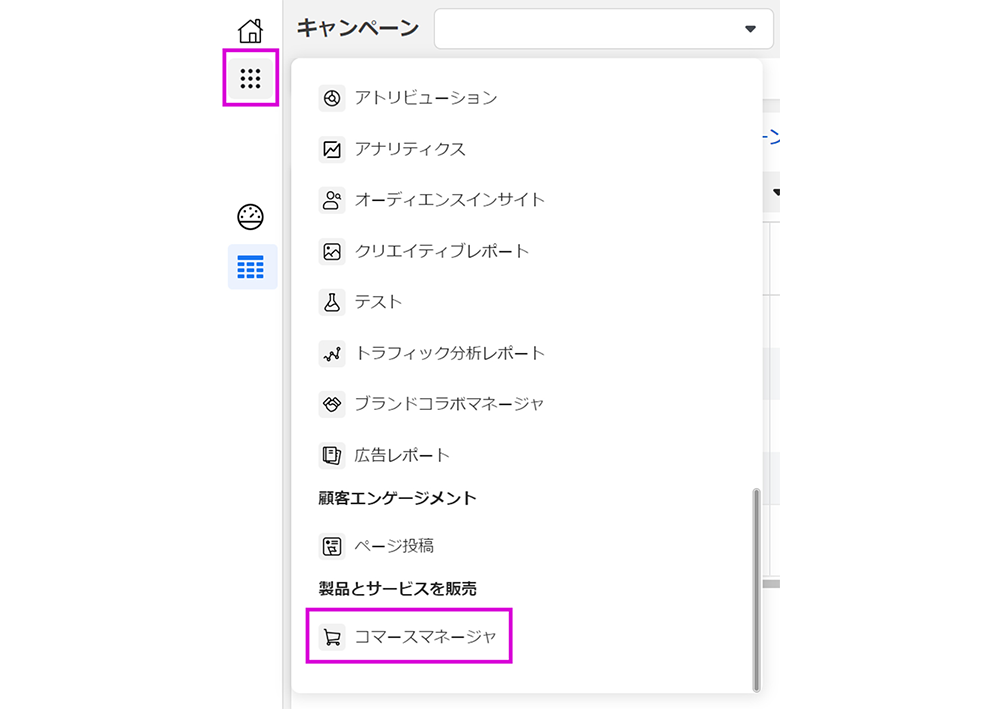Click the トラフィック分析レポート graph icon
Screen dimensions: 1000x709
click(332, 353)
